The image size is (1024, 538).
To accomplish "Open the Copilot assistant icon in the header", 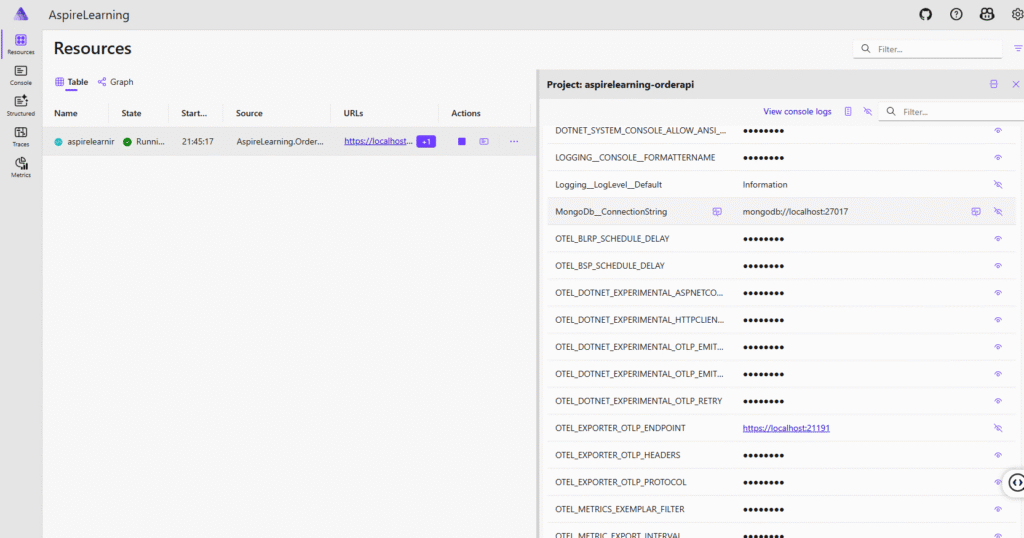I will 987,14.
